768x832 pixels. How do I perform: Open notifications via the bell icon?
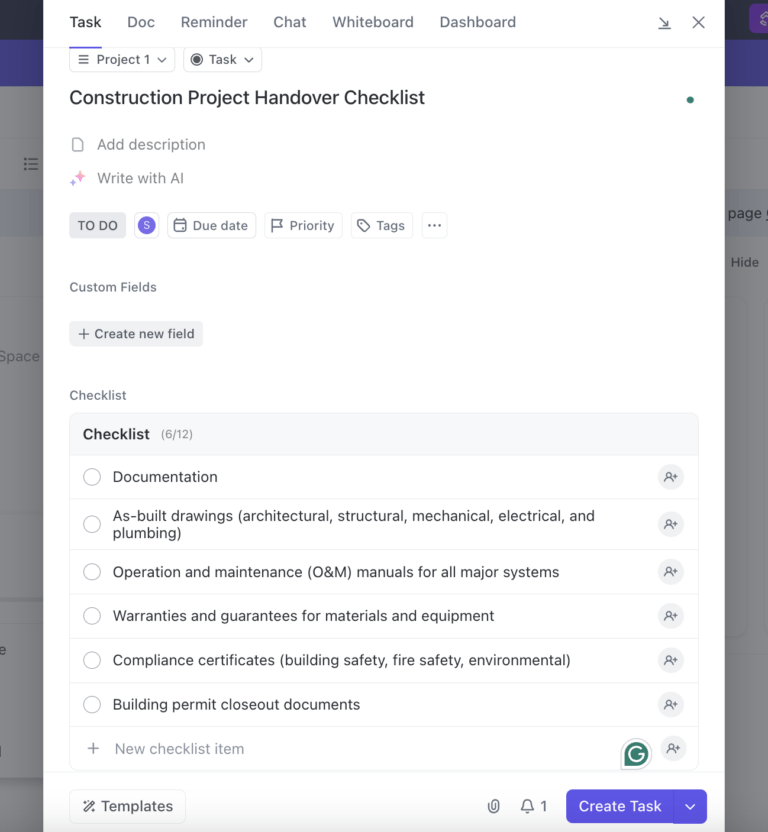click(x=527, y=806)
